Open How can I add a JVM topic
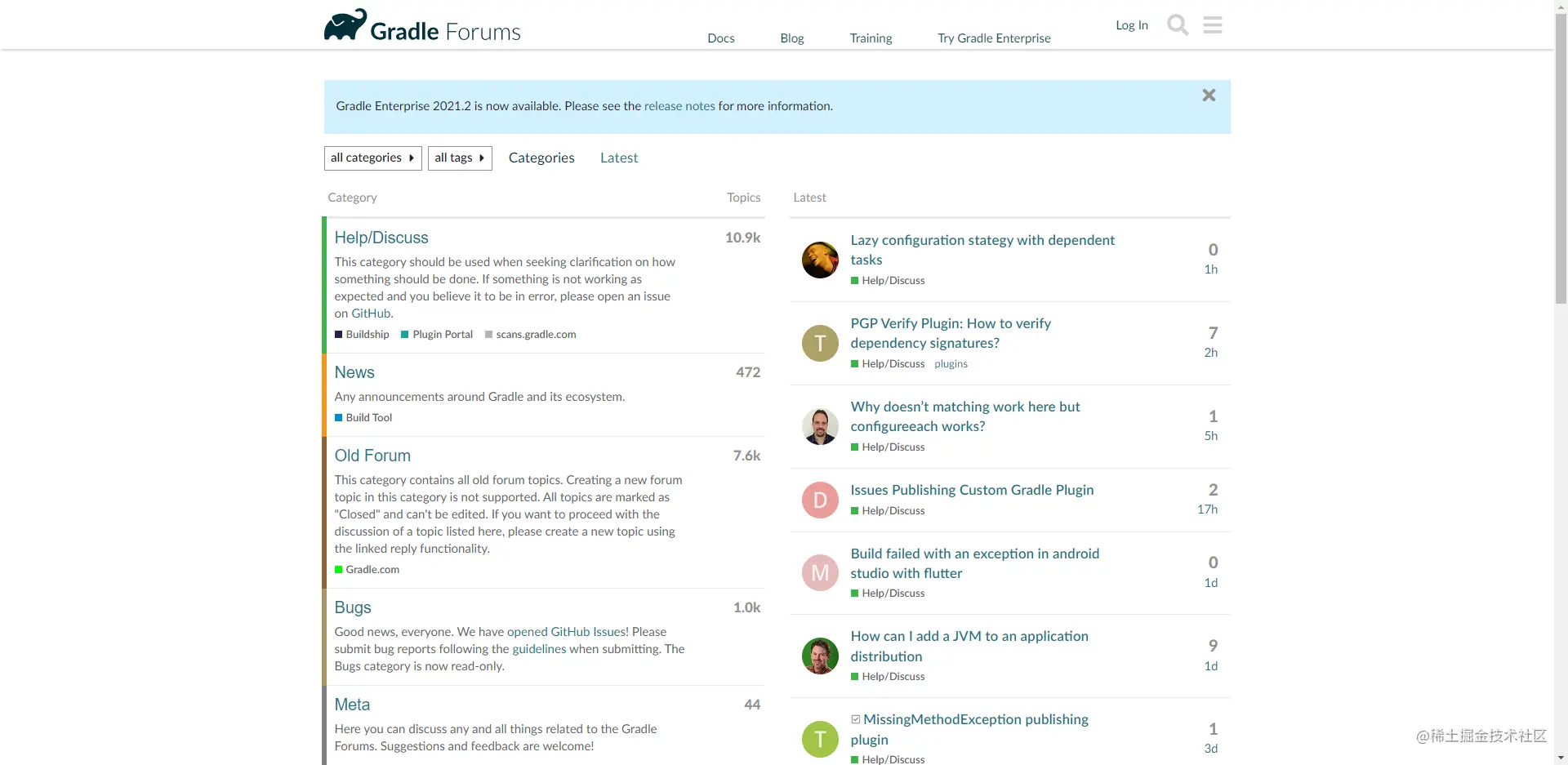The width and height of the screenshot is (1568, 765). click(x=969, y=646)
